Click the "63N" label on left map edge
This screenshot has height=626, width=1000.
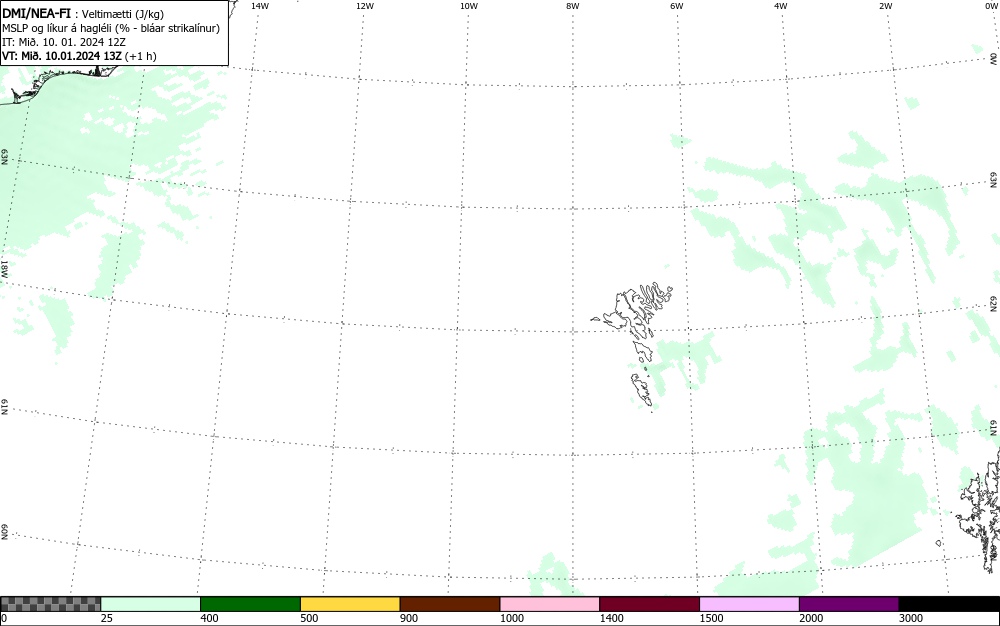click(4, 157)
